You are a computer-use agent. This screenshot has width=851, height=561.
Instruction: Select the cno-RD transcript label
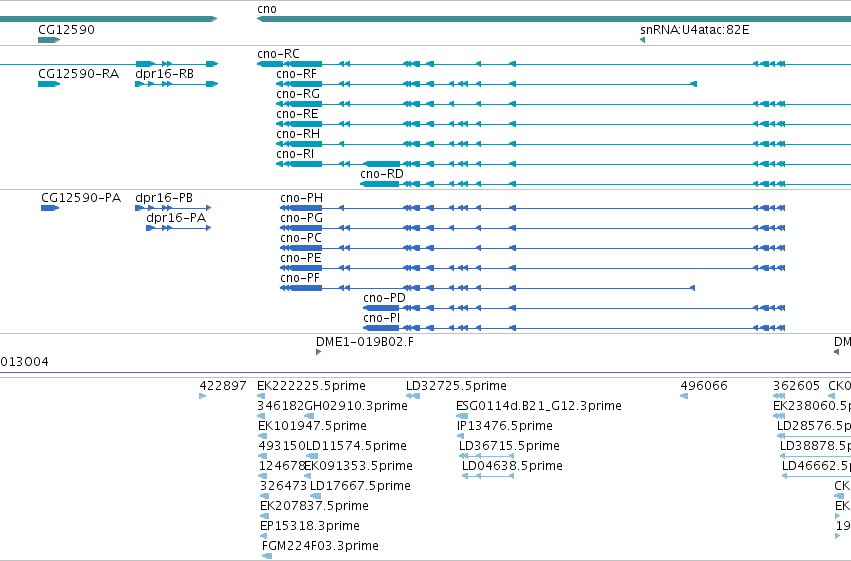382,174
